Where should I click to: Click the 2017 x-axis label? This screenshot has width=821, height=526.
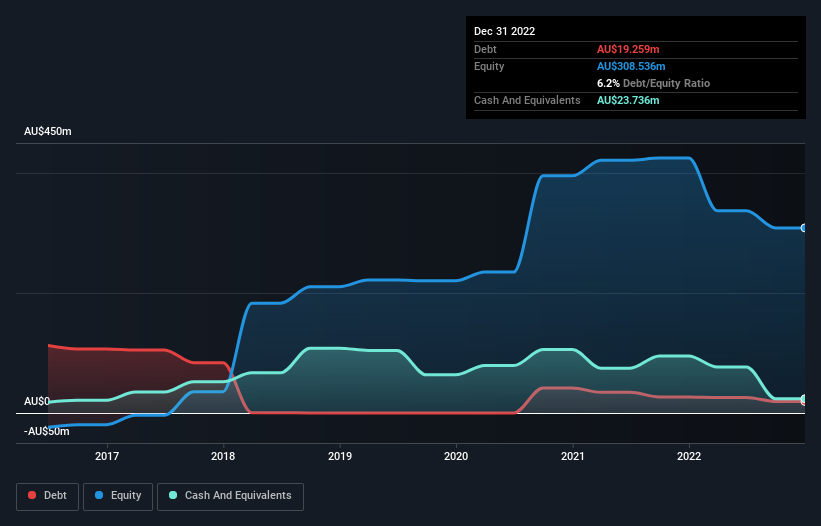coord(107,456)
